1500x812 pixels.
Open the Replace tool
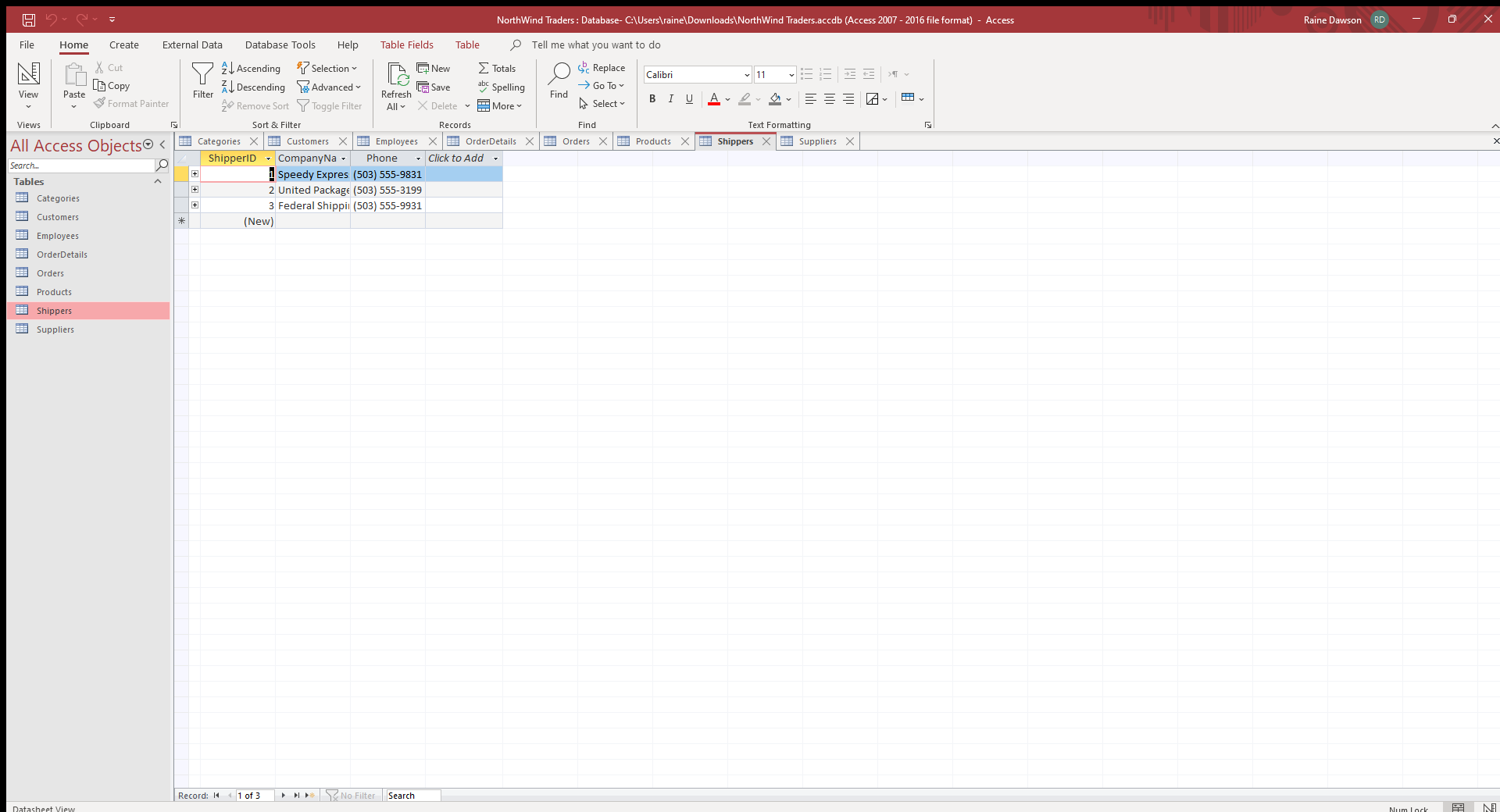(x=602, y=68)
